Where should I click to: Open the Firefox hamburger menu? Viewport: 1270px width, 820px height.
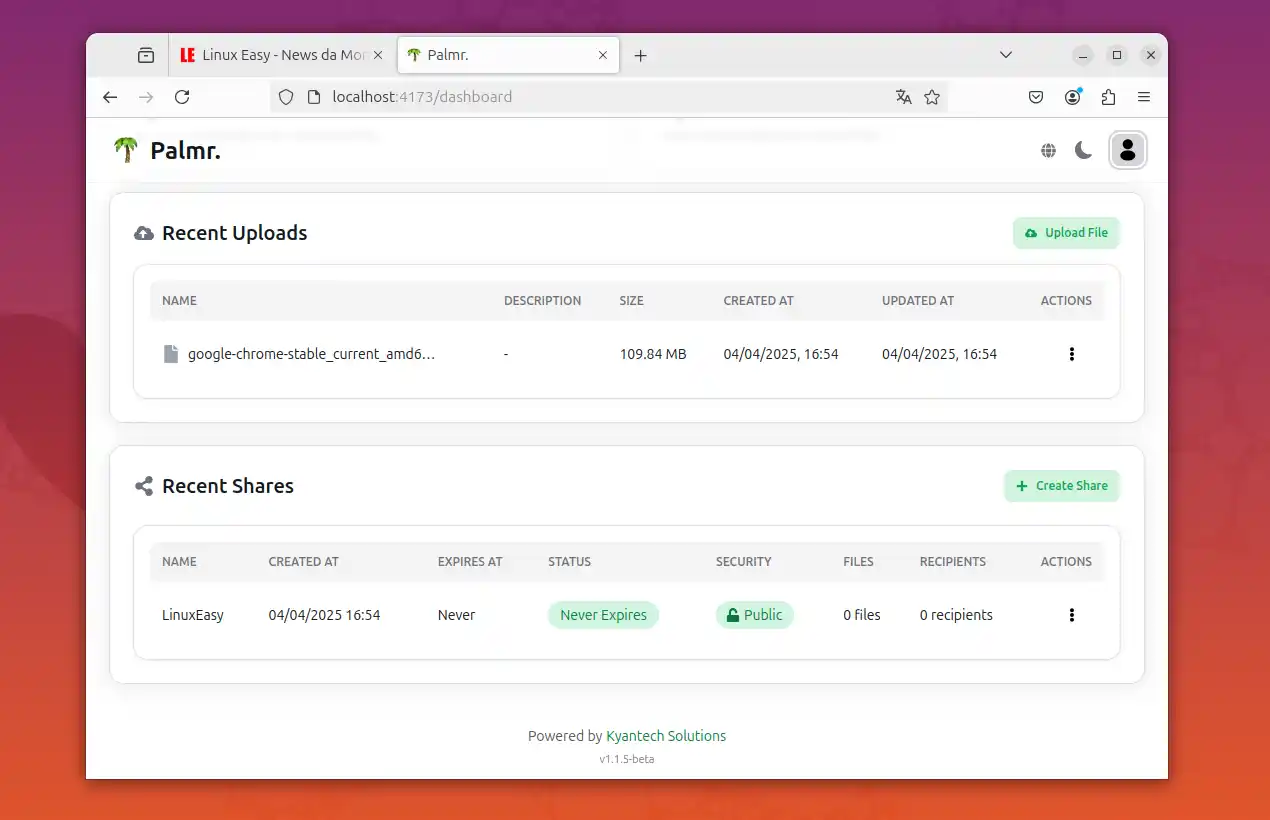pyautogui.click(x=1144, y=97)
